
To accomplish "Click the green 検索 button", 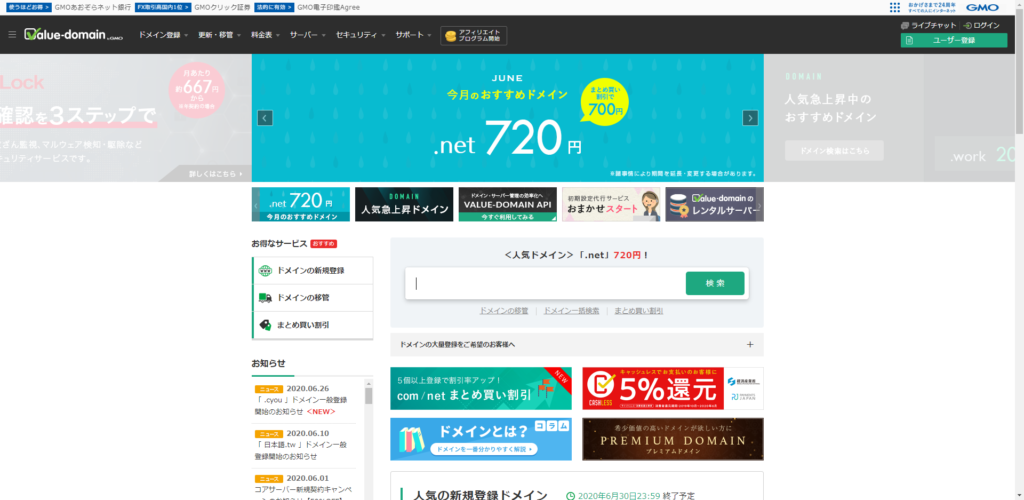I will pos(715,283).
